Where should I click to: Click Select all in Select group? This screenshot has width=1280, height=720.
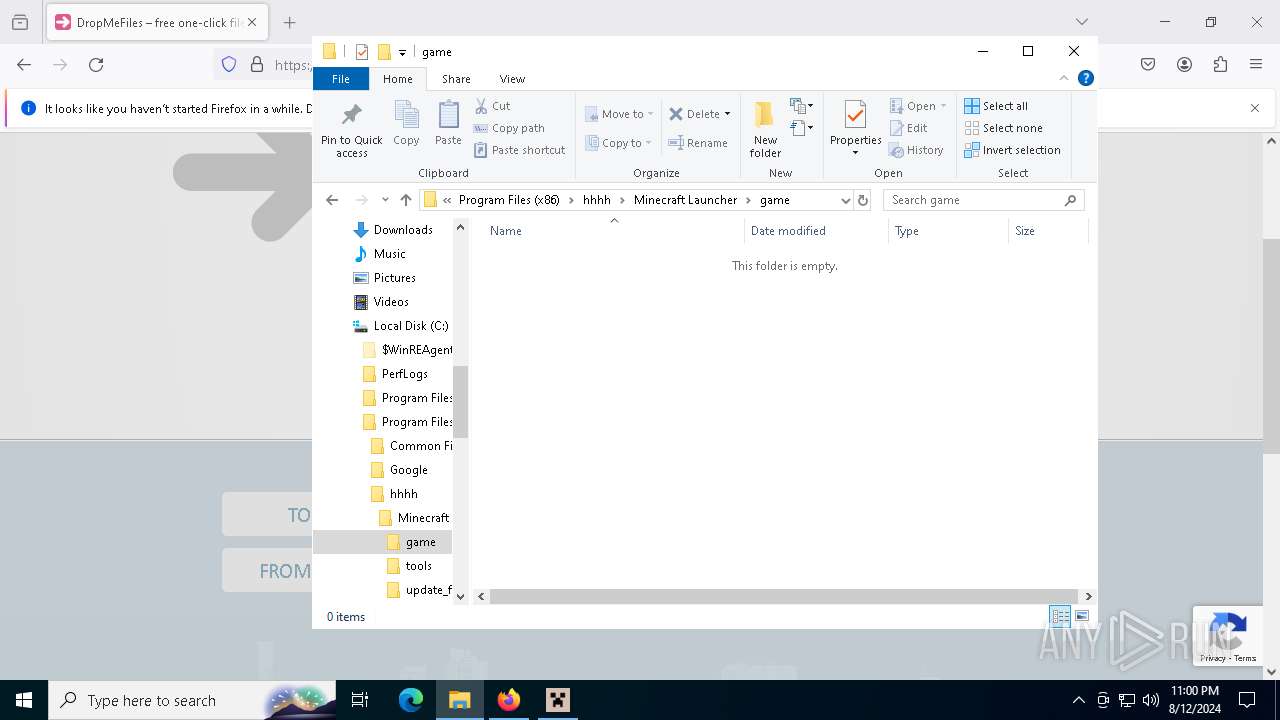pyautogui.click(x=996, y=106)
